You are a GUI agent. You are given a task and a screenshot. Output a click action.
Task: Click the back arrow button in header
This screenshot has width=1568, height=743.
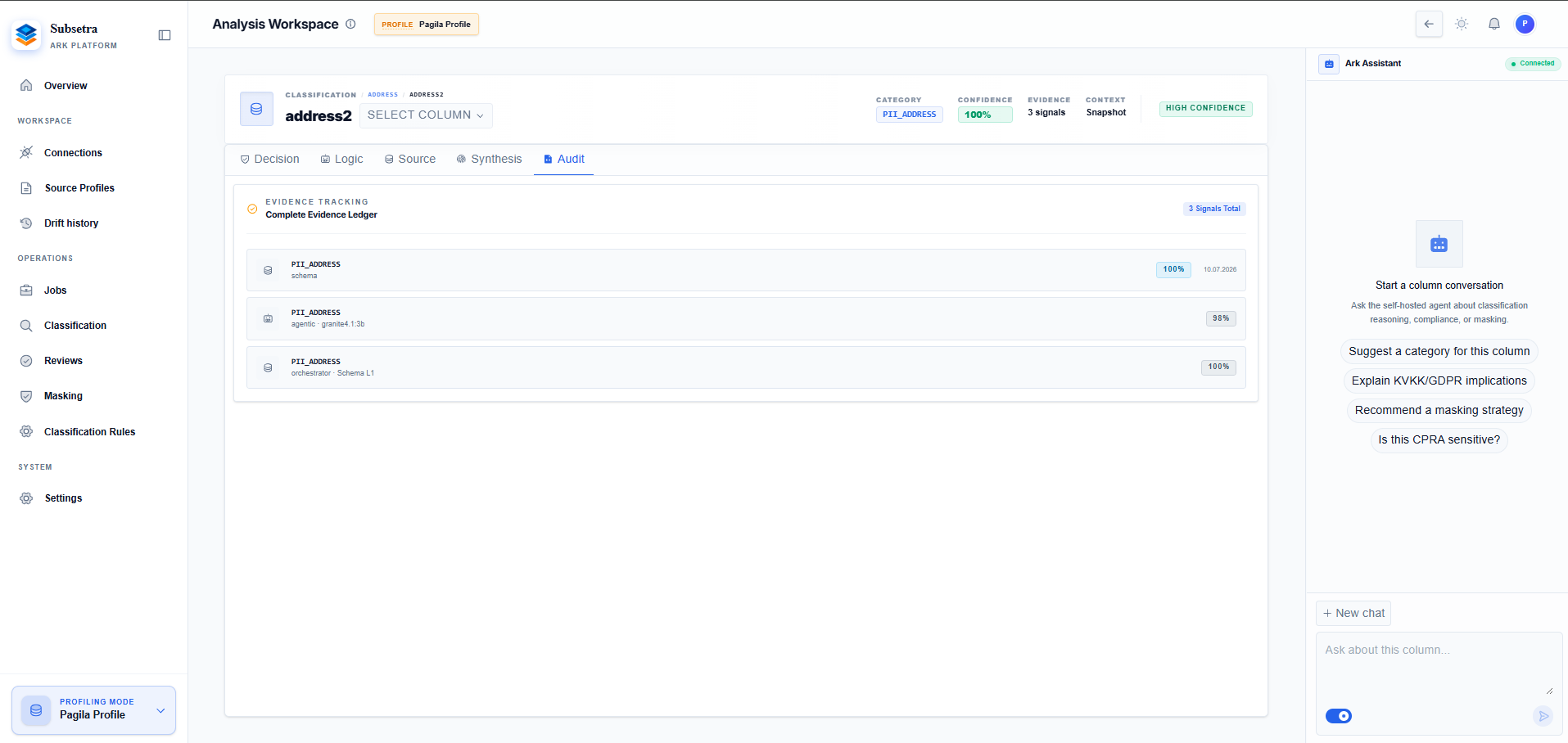coord(1429,24)
